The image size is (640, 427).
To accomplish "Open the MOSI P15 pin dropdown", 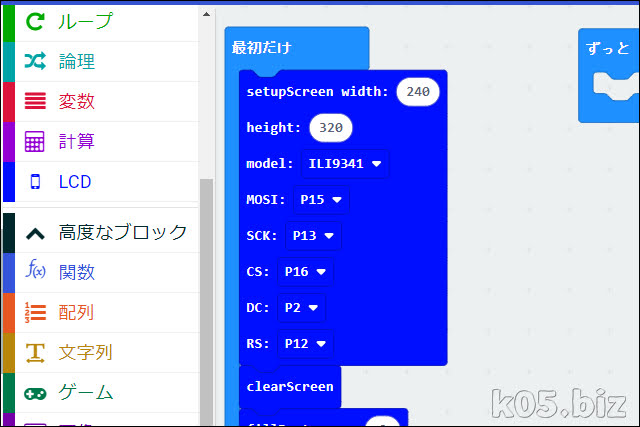I will coord(321,200).
